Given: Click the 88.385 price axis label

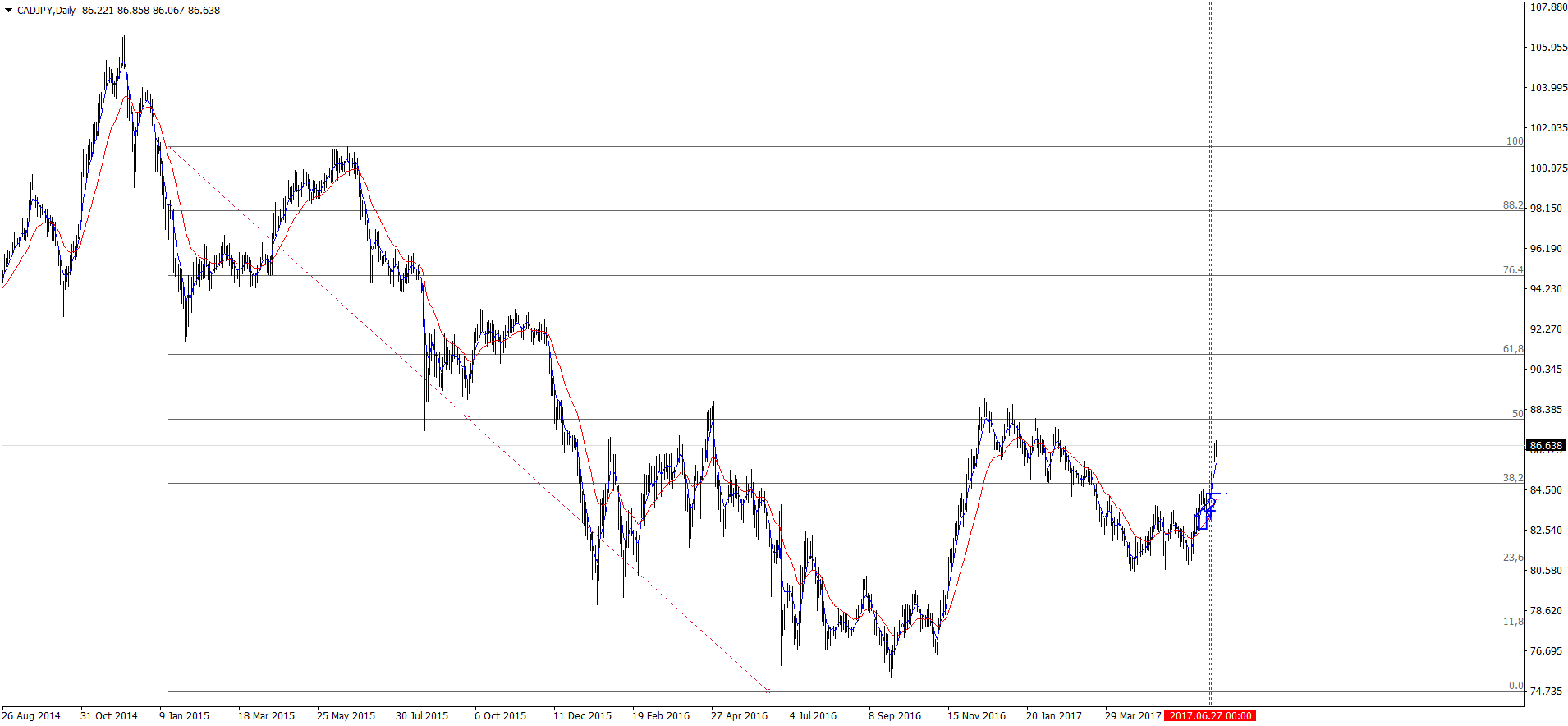Looking at the screenshot, I should tap(1547, 410).
